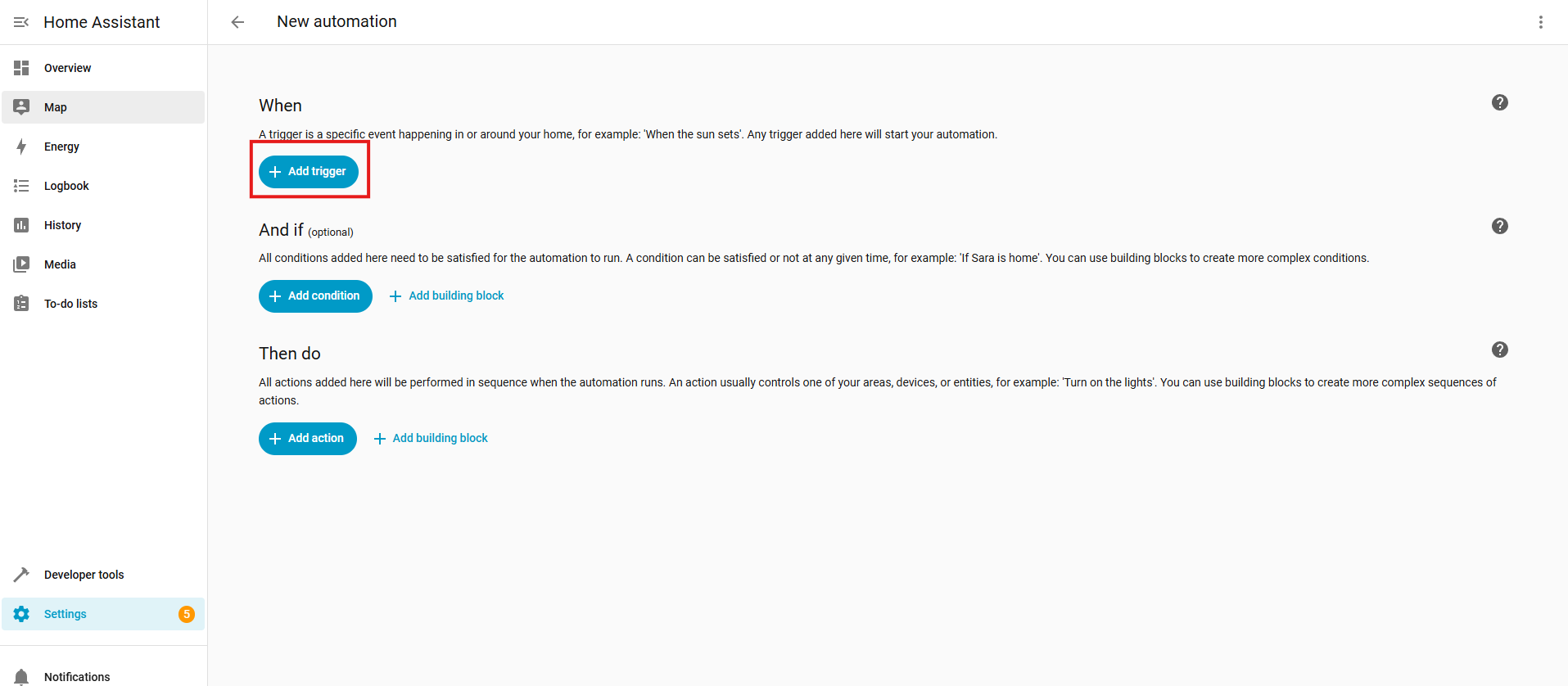Screen dimensions: 1568x686
Task: Click the Energy lightning bolt icon
Action: point(21,147)
